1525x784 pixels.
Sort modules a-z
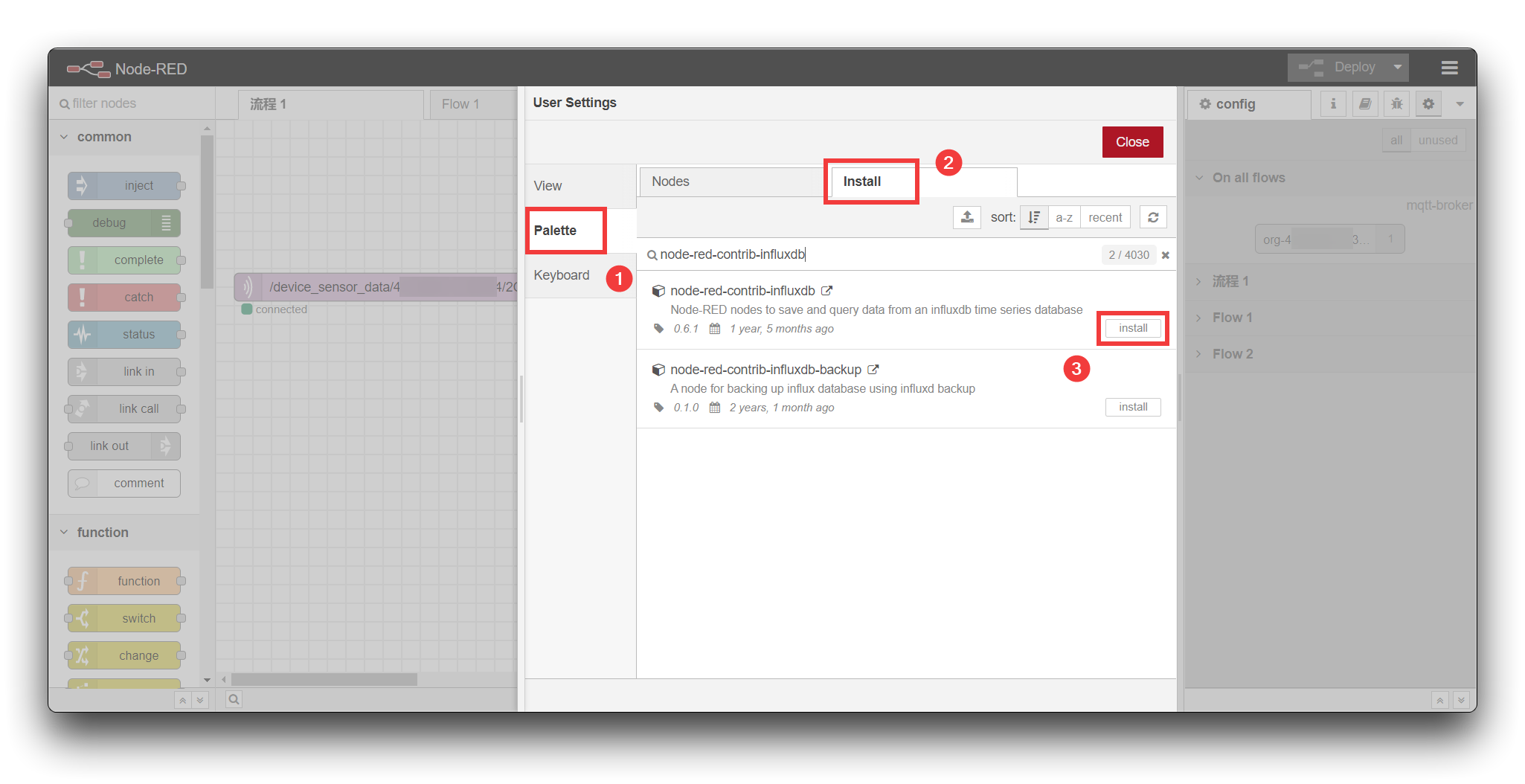click(1064, 217)
